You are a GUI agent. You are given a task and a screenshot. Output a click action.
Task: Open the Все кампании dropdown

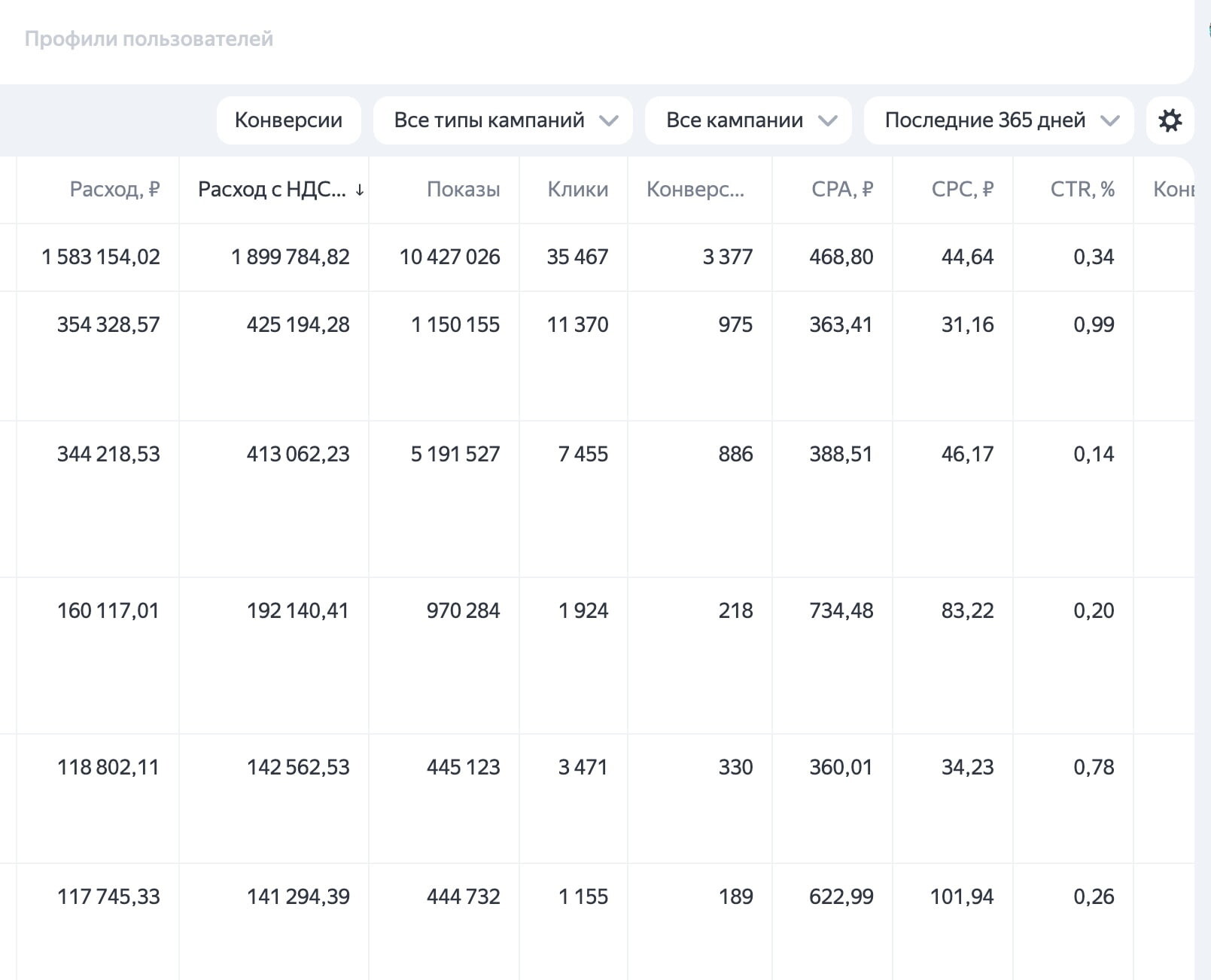pyautogui.click(x=748, y=120)
